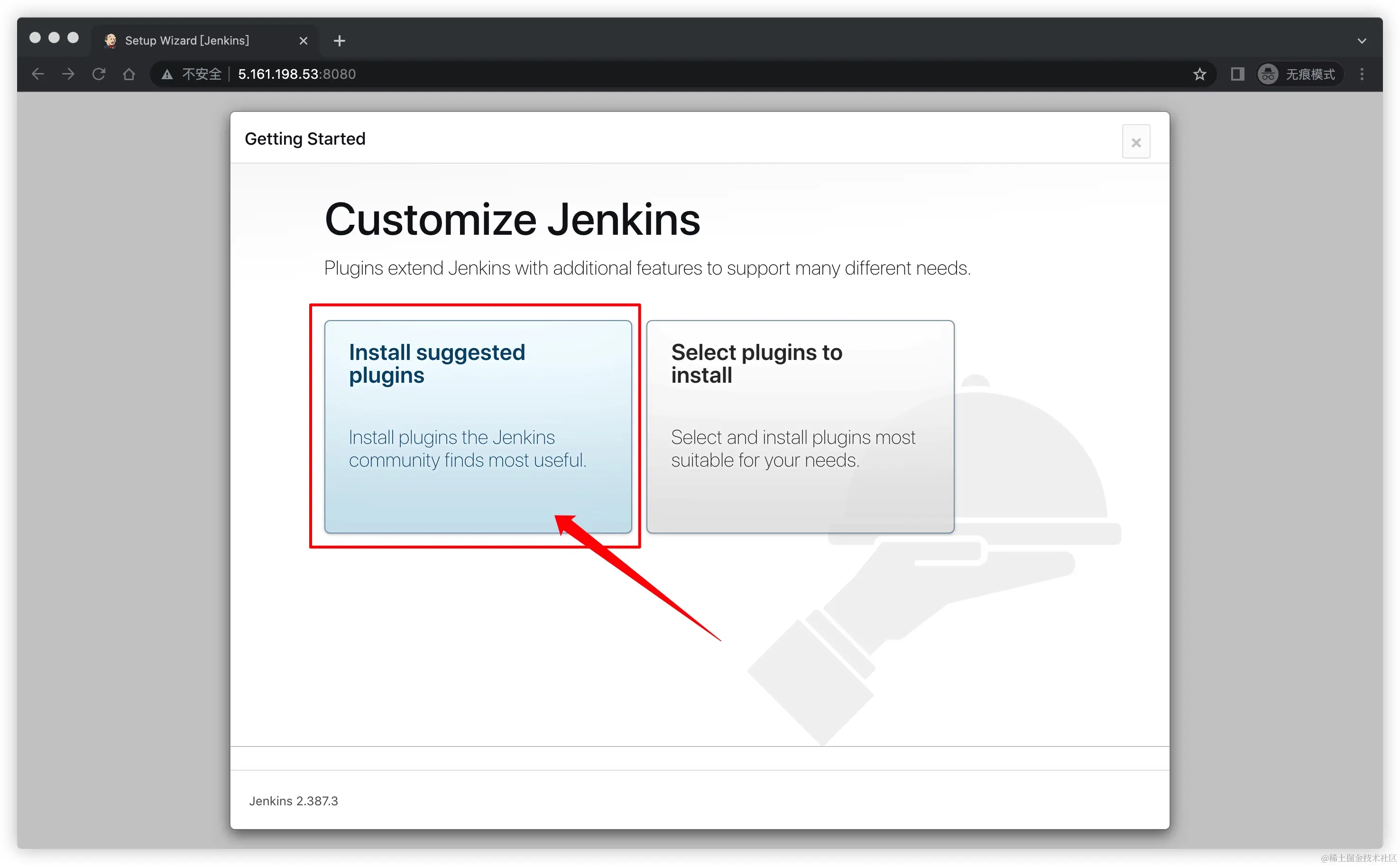Viewport: 1400px width, 866px height.
Task: Open the browser home page icon
Action: (x=129, y=74)
